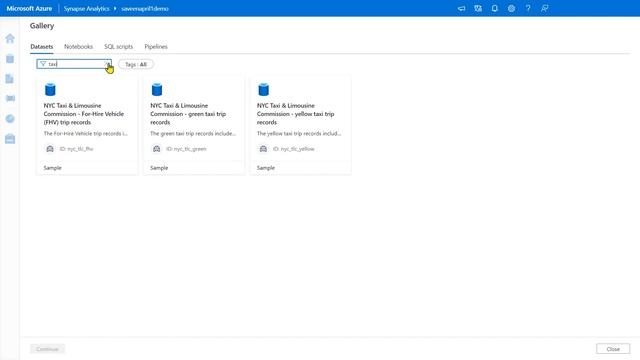
Task: Click Sample tag on green taxi card
Action: (159, 168)
